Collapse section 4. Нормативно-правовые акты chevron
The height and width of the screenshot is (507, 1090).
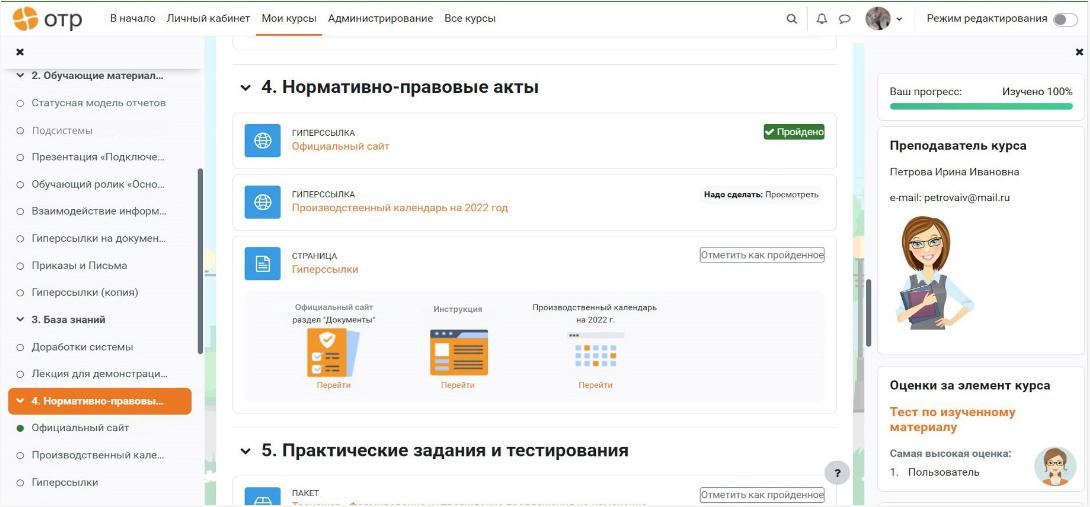point(245,88)
